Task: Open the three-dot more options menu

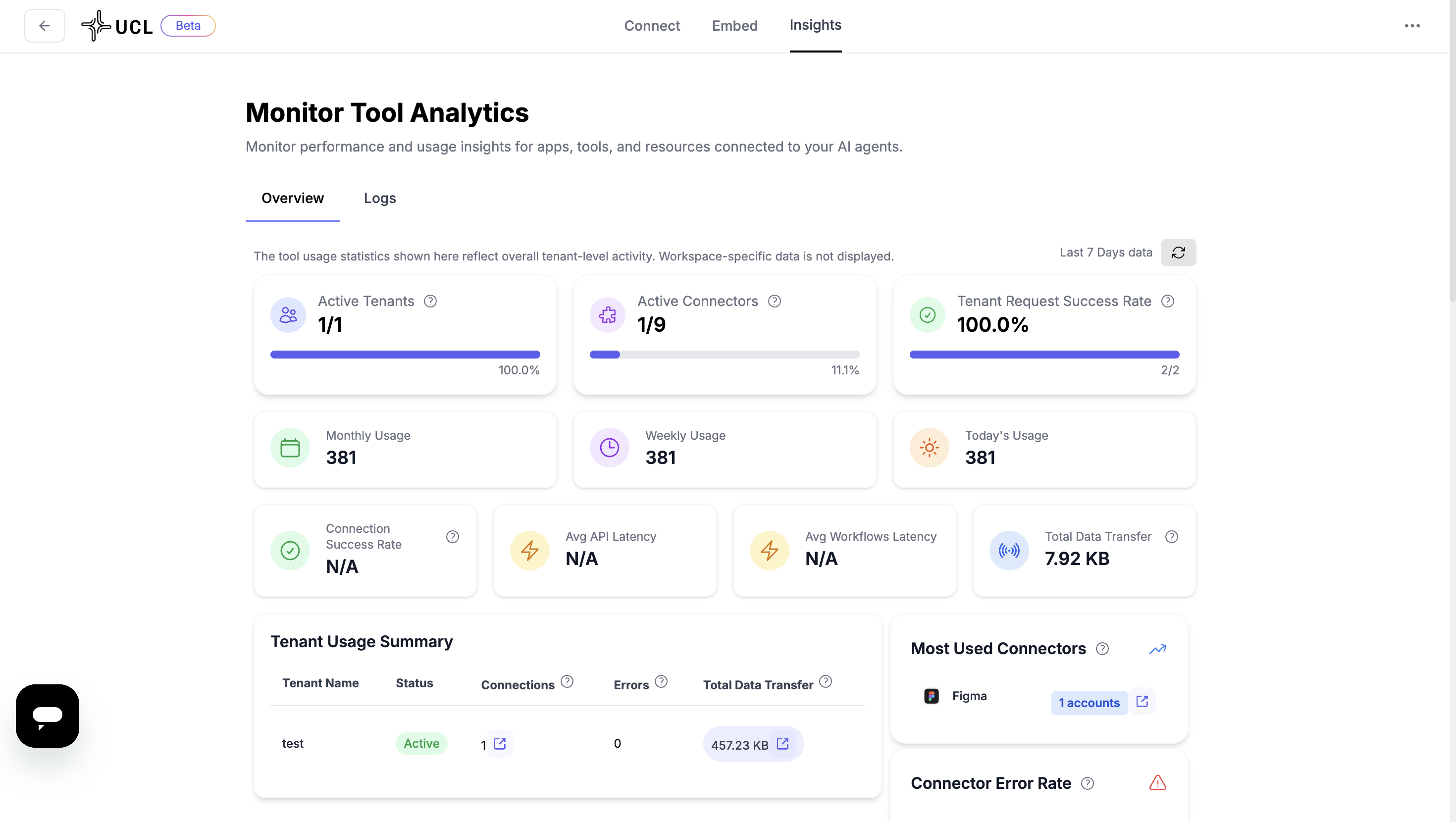Action: pyautogui.click(x=1412, y=25)
